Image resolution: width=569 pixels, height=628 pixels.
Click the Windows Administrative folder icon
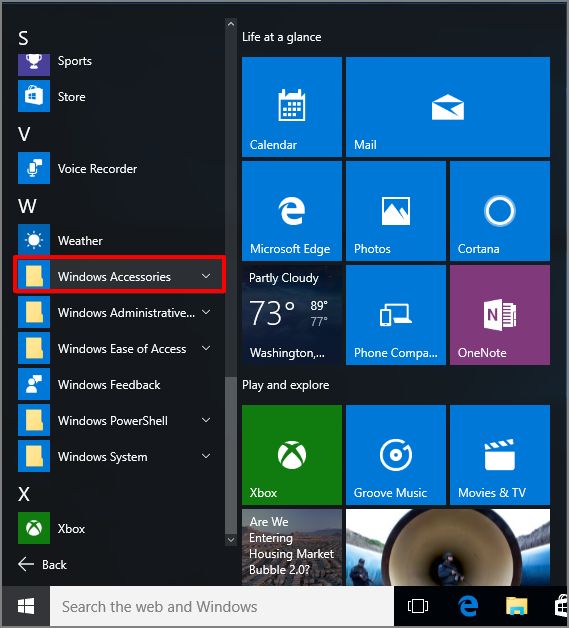pyautogui.click(x=34, y=312)
